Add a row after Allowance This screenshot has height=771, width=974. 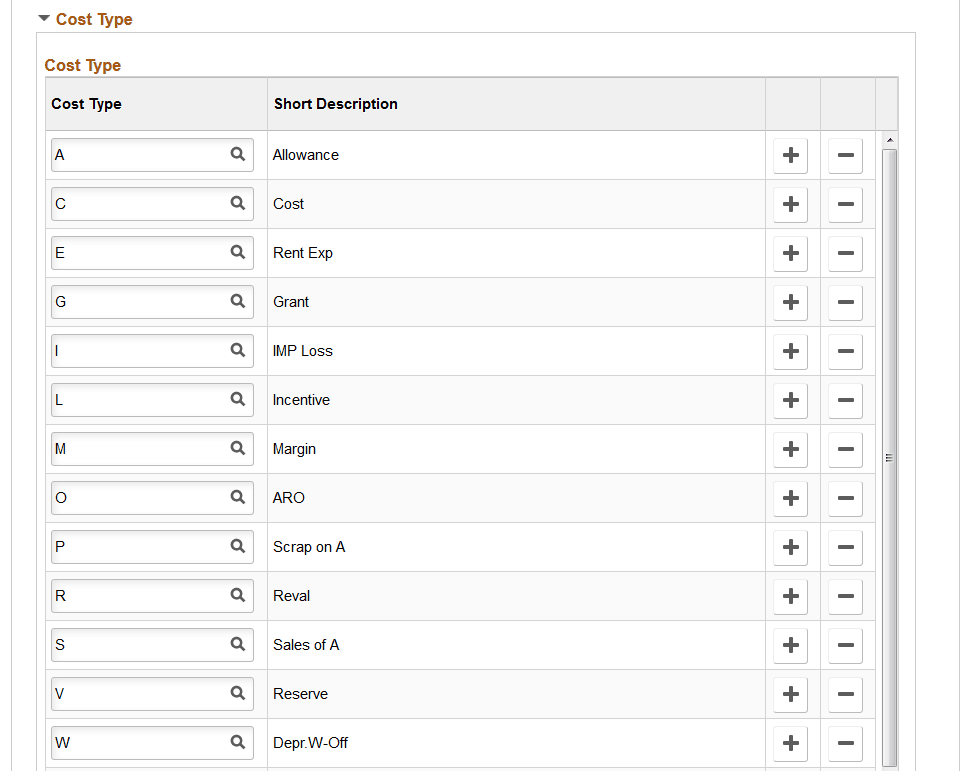click(790, 155)
